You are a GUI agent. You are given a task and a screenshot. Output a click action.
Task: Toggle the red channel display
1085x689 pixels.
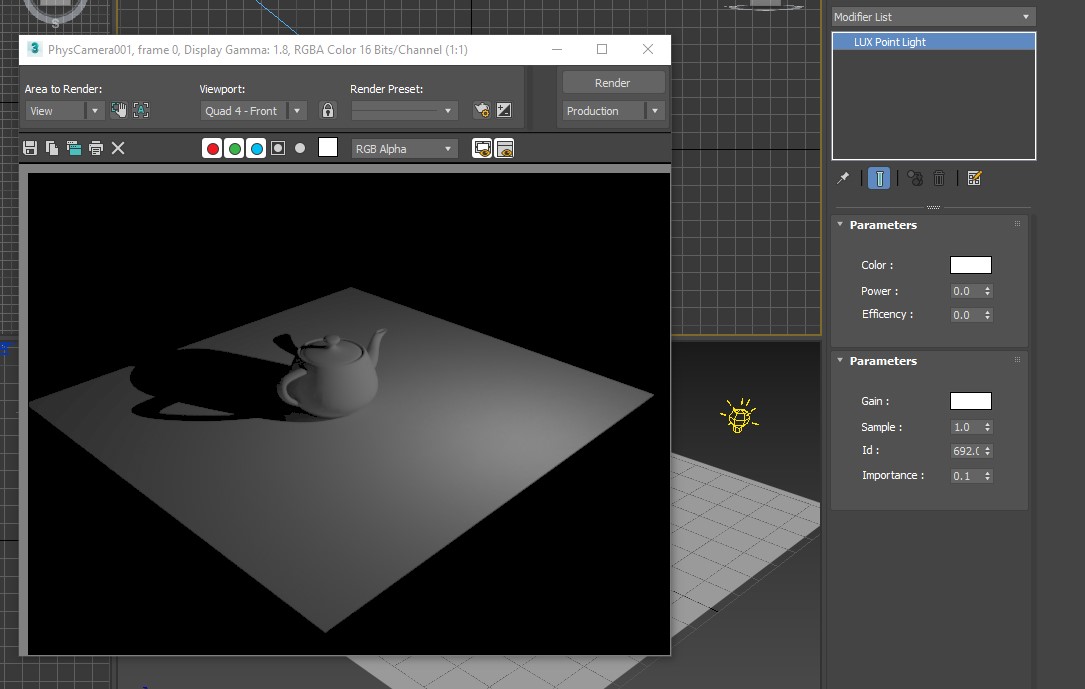[212, 148]
